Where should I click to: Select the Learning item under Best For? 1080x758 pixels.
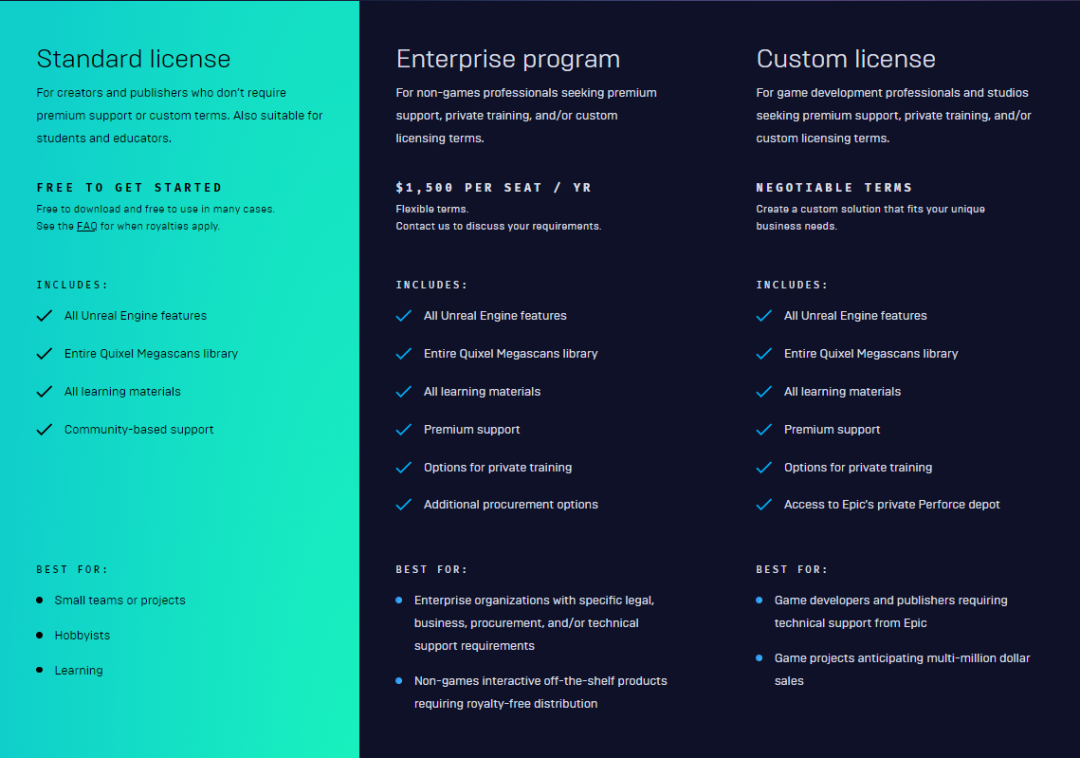(79, 670)
